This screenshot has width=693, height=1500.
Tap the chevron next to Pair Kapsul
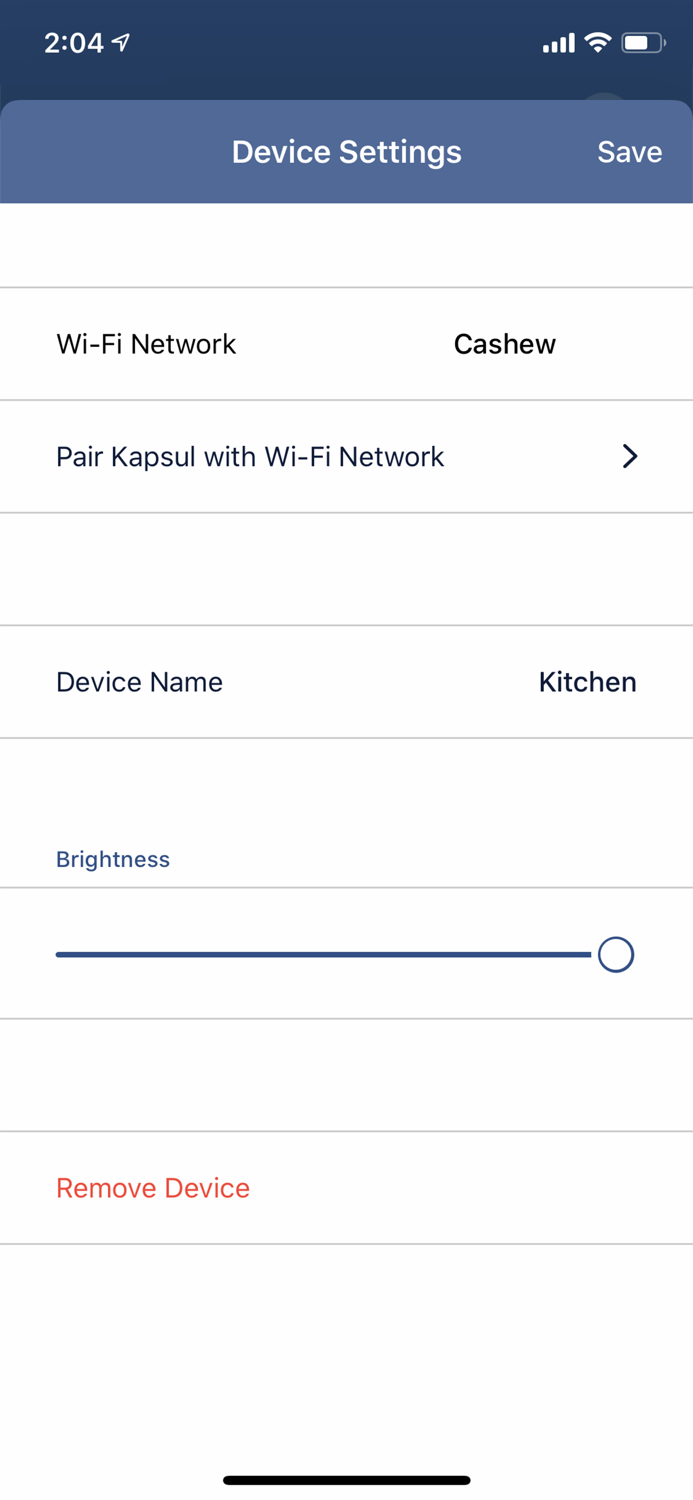[x=630, y=456]
